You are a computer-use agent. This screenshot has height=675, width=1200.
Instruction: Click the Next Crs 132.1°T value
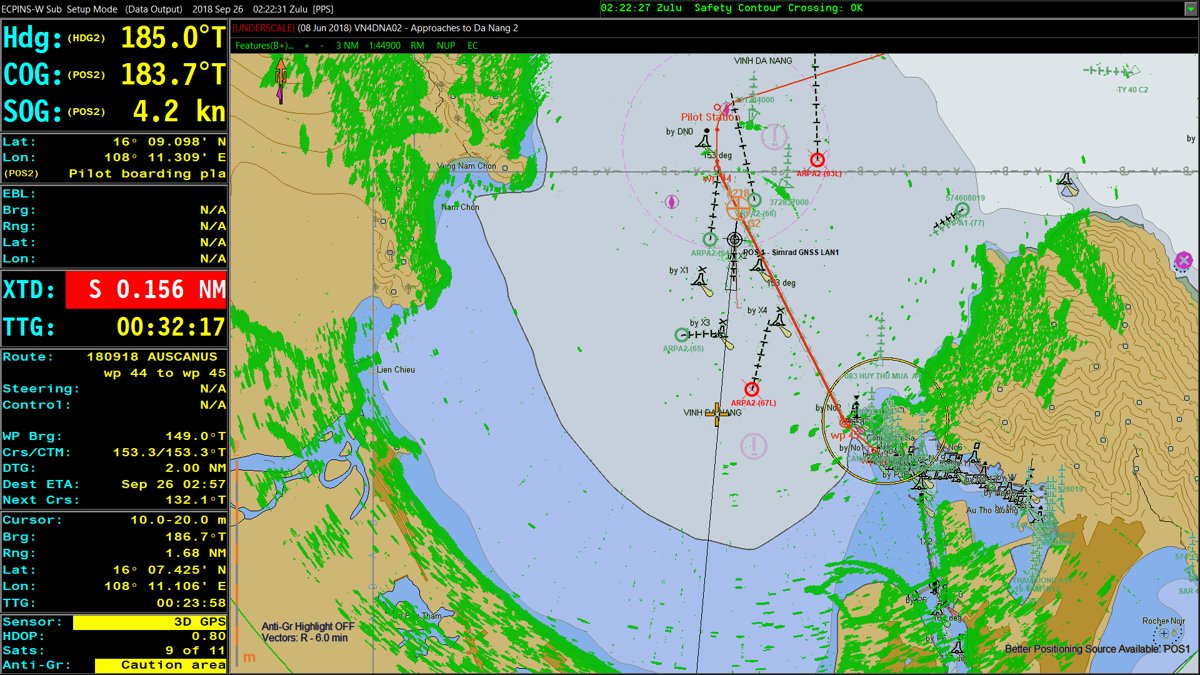click(x=195, y=500)
